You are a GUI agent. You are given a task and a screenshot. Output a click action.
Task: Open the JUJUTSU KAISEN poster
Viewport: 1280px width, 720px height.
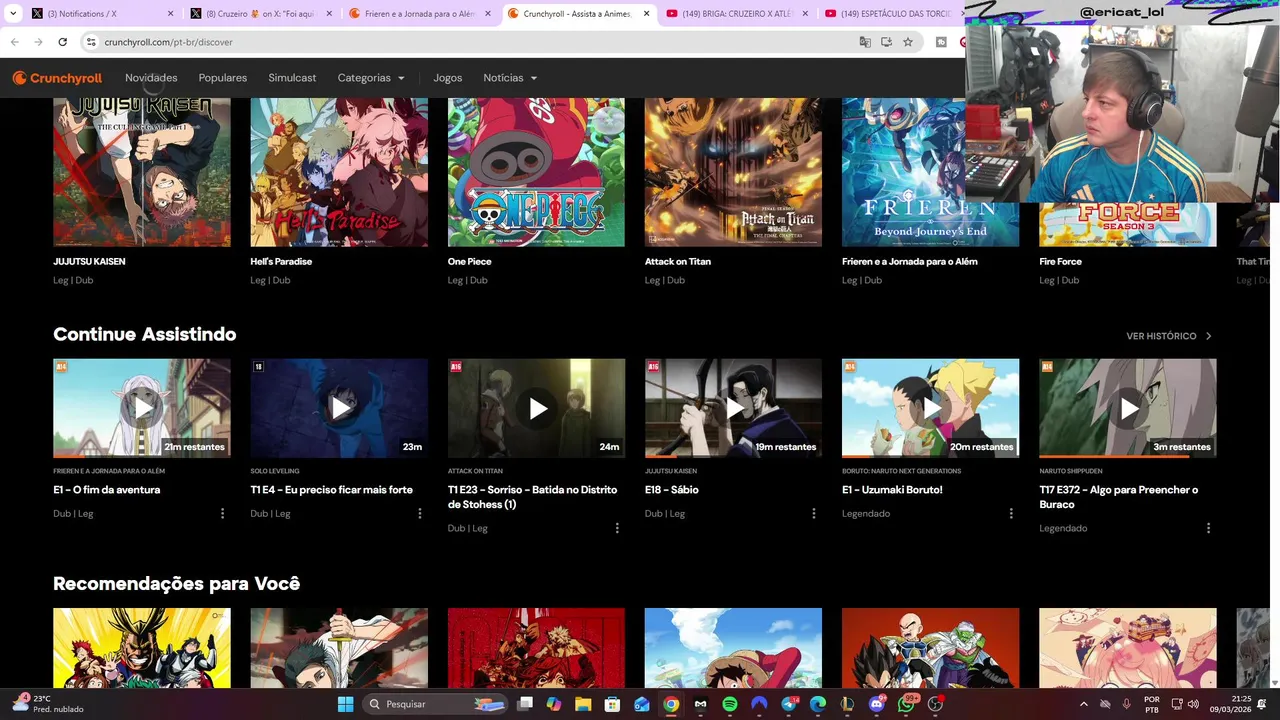pos(142,172)
